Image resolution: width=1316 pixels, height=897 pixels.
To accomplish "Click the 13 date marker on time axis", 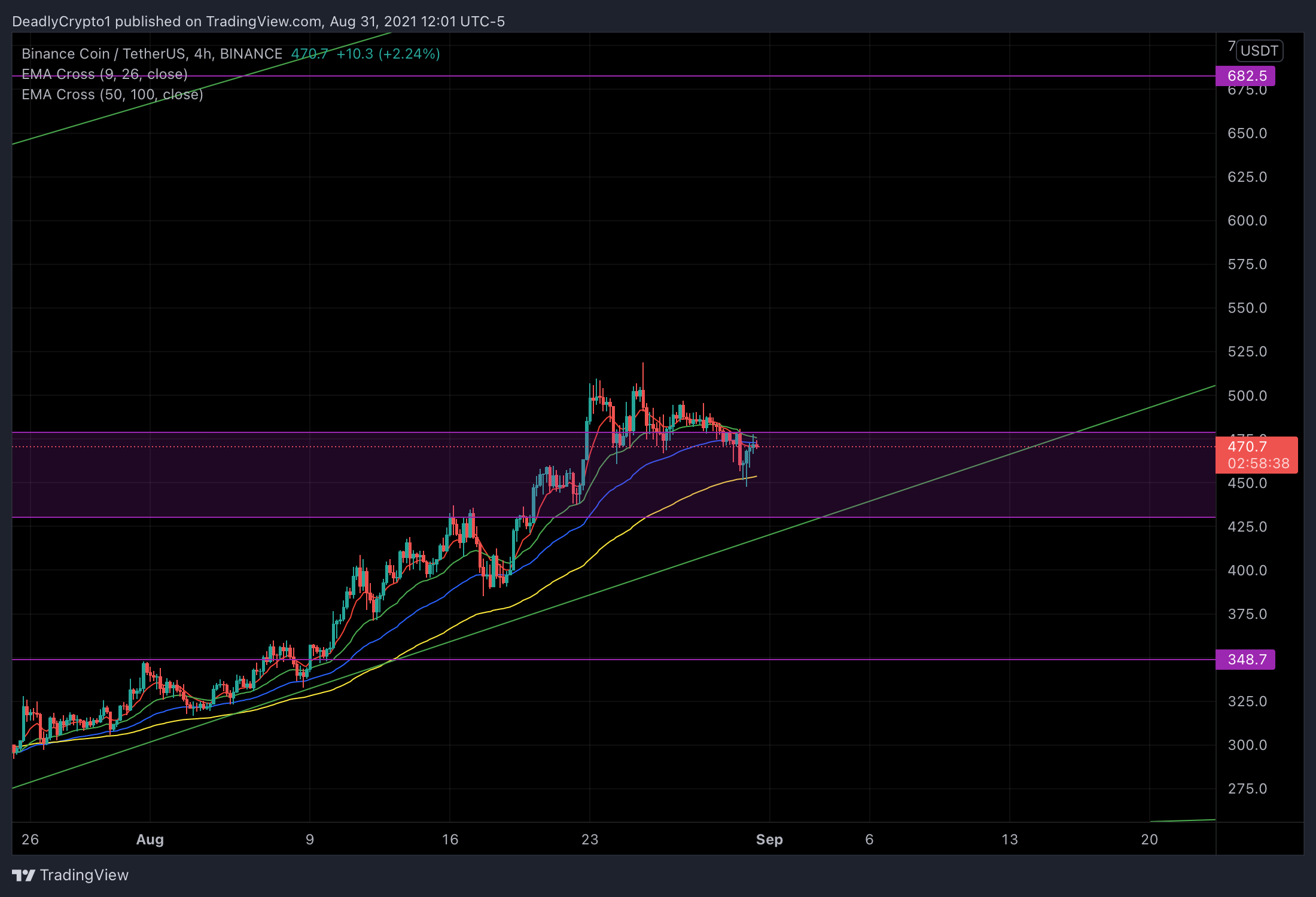I will tap(1010, 840).
